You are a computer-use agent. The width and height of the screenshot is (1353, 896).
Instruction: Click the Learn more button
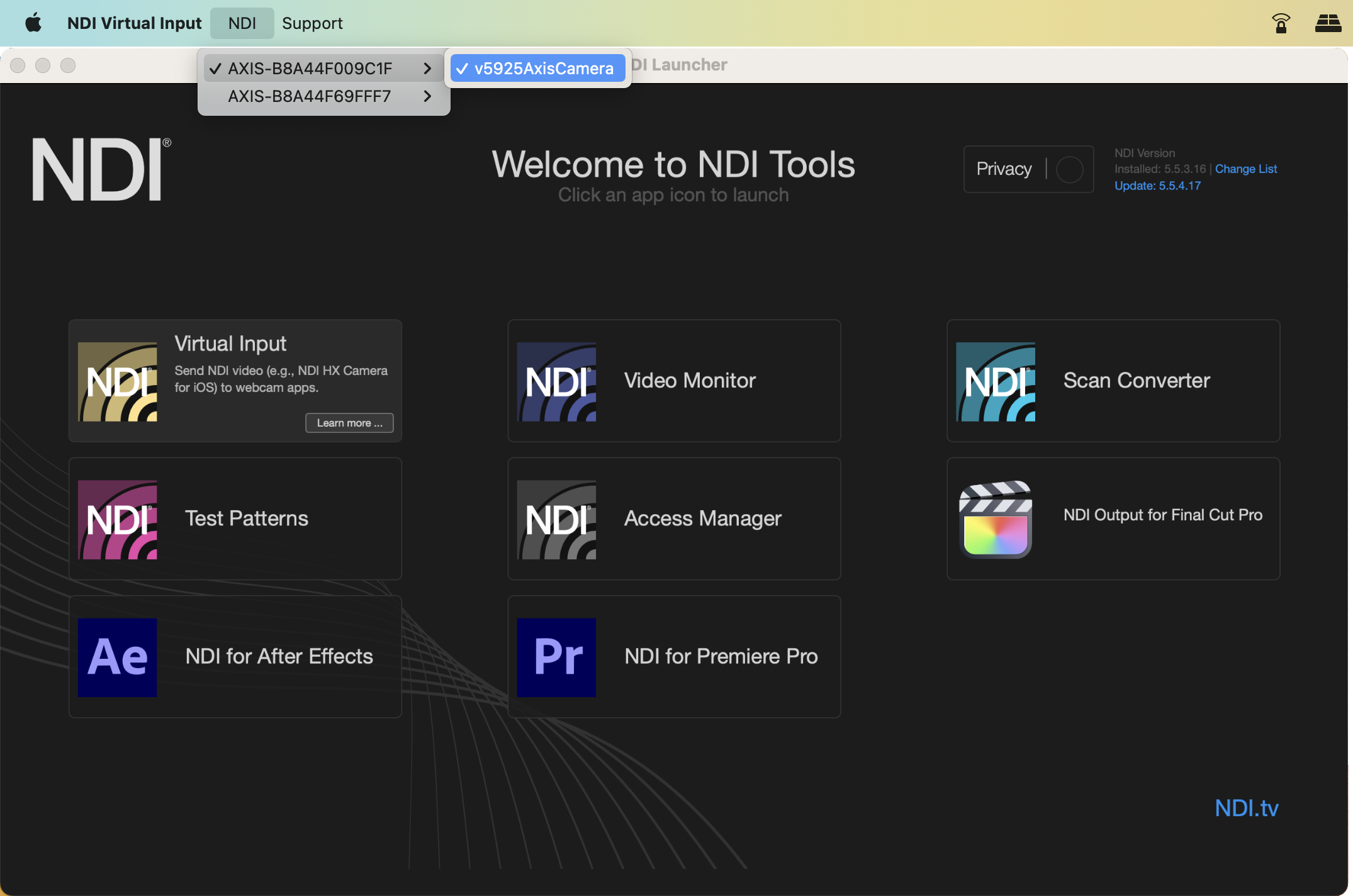coord(349,423)
